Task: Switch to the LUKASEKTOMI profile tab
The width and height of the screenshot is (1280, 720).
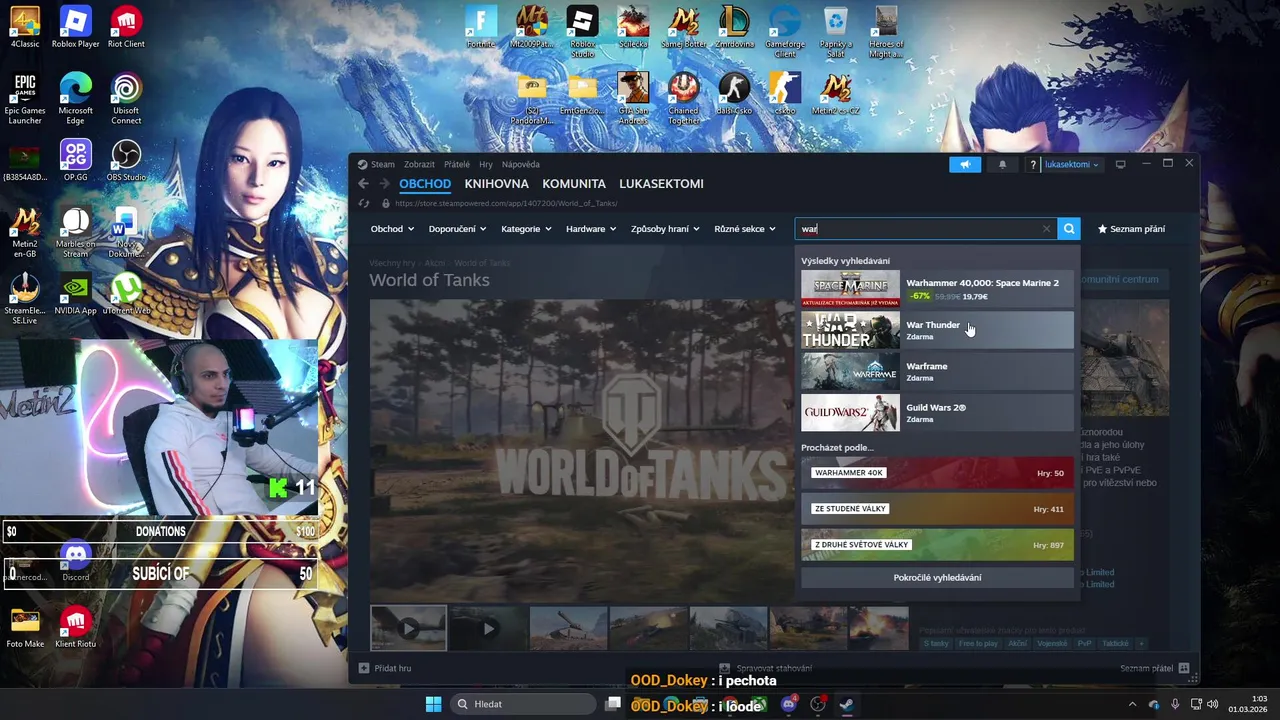Action: (x=661, y=184)
